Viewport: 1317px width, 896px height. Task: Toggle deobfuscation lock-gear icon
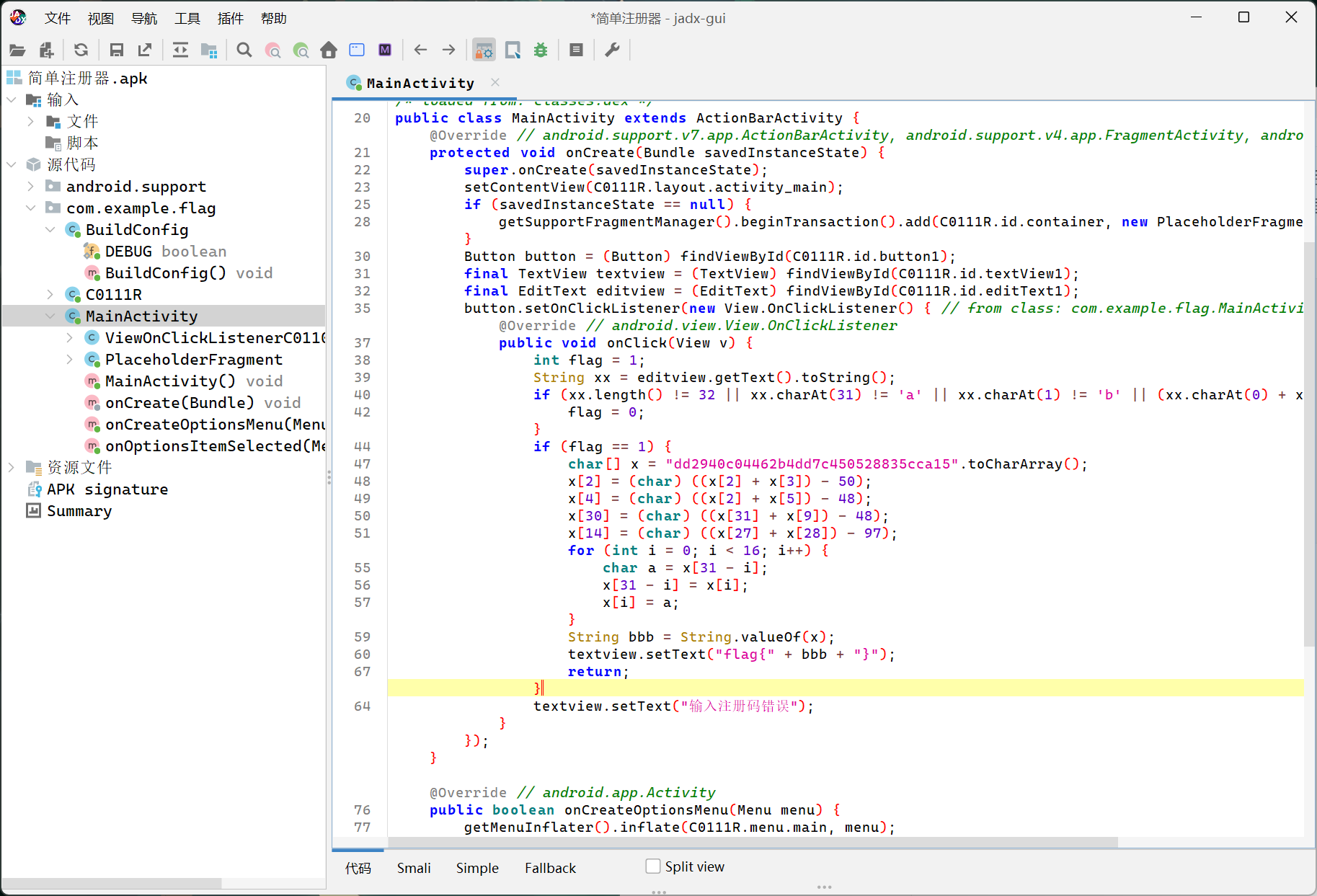tap(484, 50)
